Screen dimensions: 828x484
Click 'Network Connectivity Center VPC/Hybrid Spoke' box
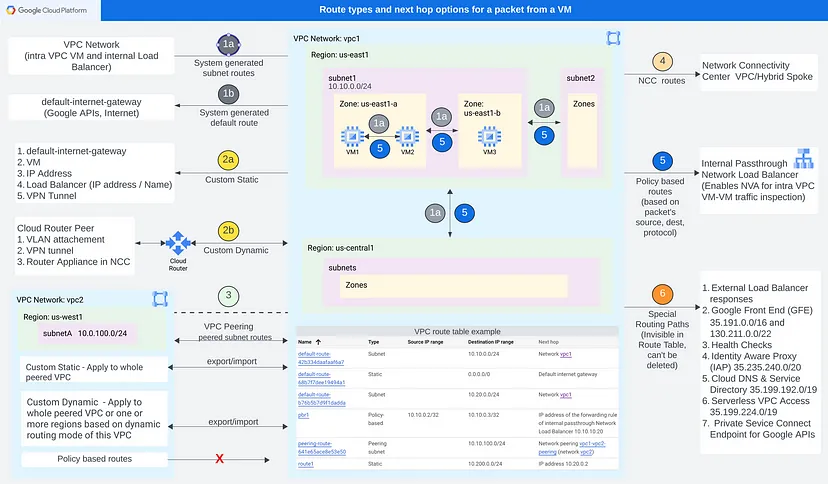(x=759, y=72)
